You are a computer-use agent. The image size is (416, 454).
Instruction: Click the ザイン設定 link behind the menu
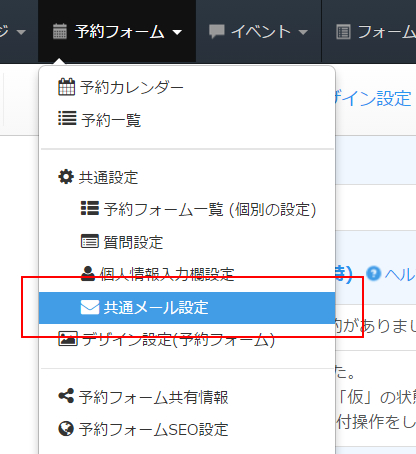point(374,99)
